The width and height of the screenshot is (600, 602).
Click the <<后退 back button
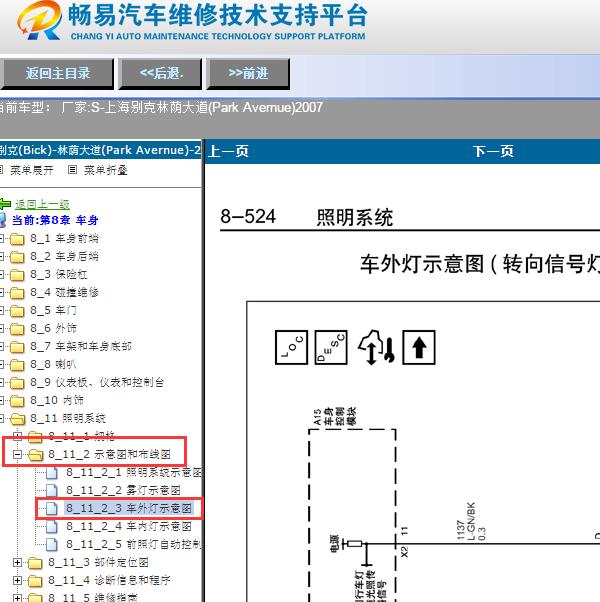coord(160,73)
